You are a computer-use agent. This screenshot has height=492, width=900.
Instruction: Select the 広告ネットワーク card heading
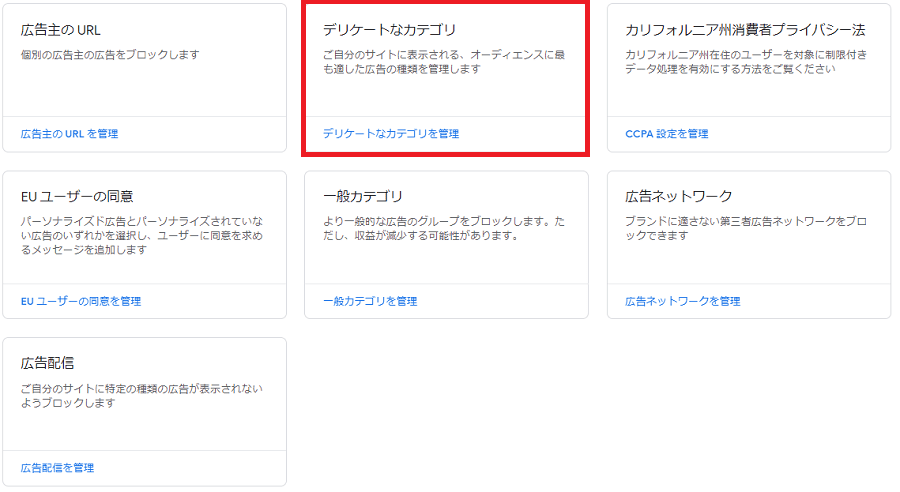pyautogui.click(x=678, y=196)
